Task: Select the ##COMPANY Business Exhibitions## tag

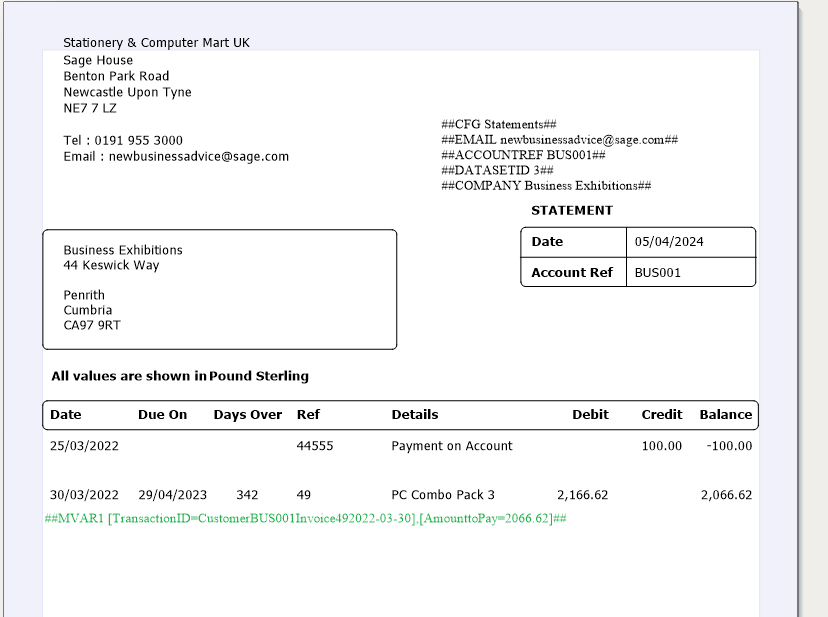Action: pyautogui.click(x=546, y=186)
